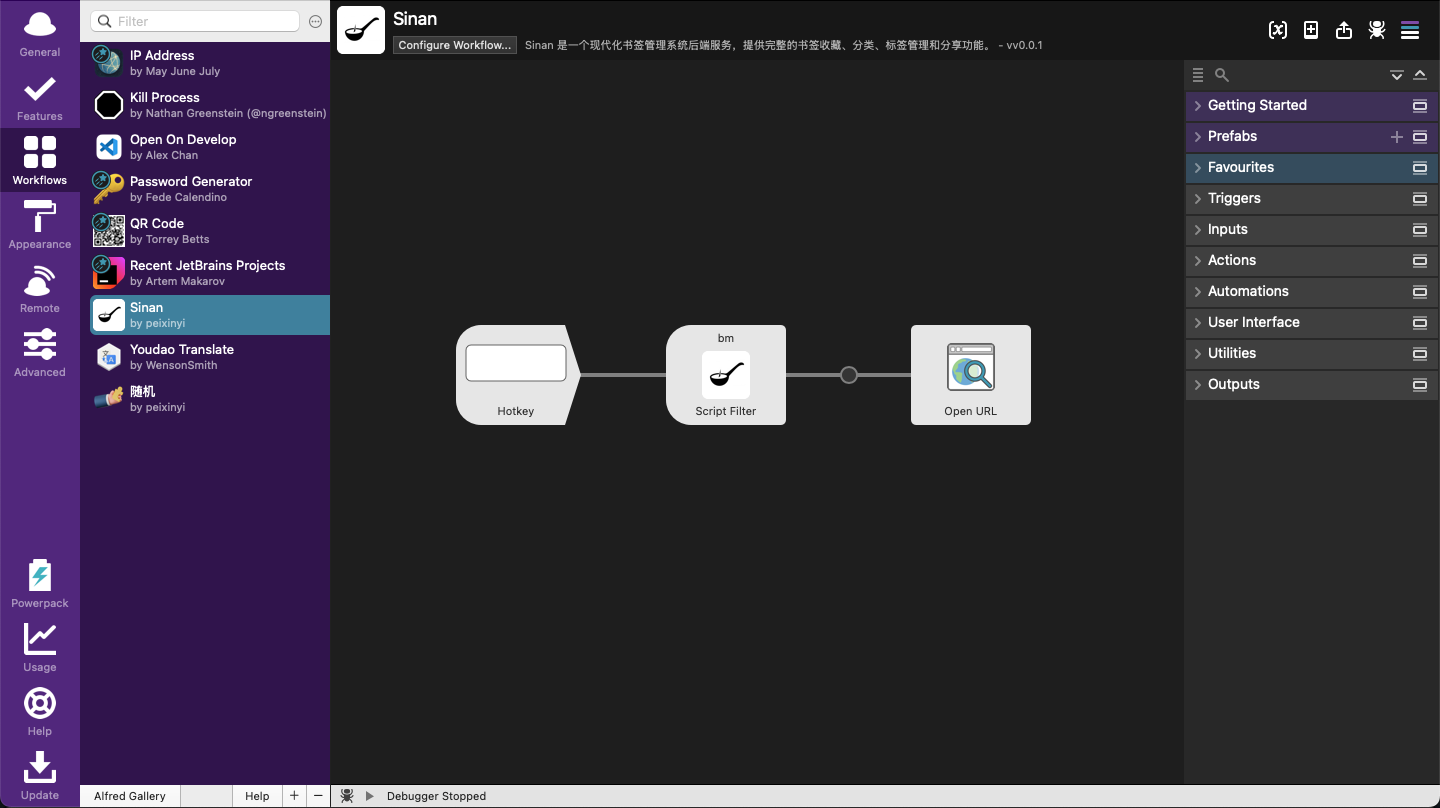This screenshot has width=1440, height=808.
Task: Select the Sinan workflow in the list
Action: coord(210,315)
